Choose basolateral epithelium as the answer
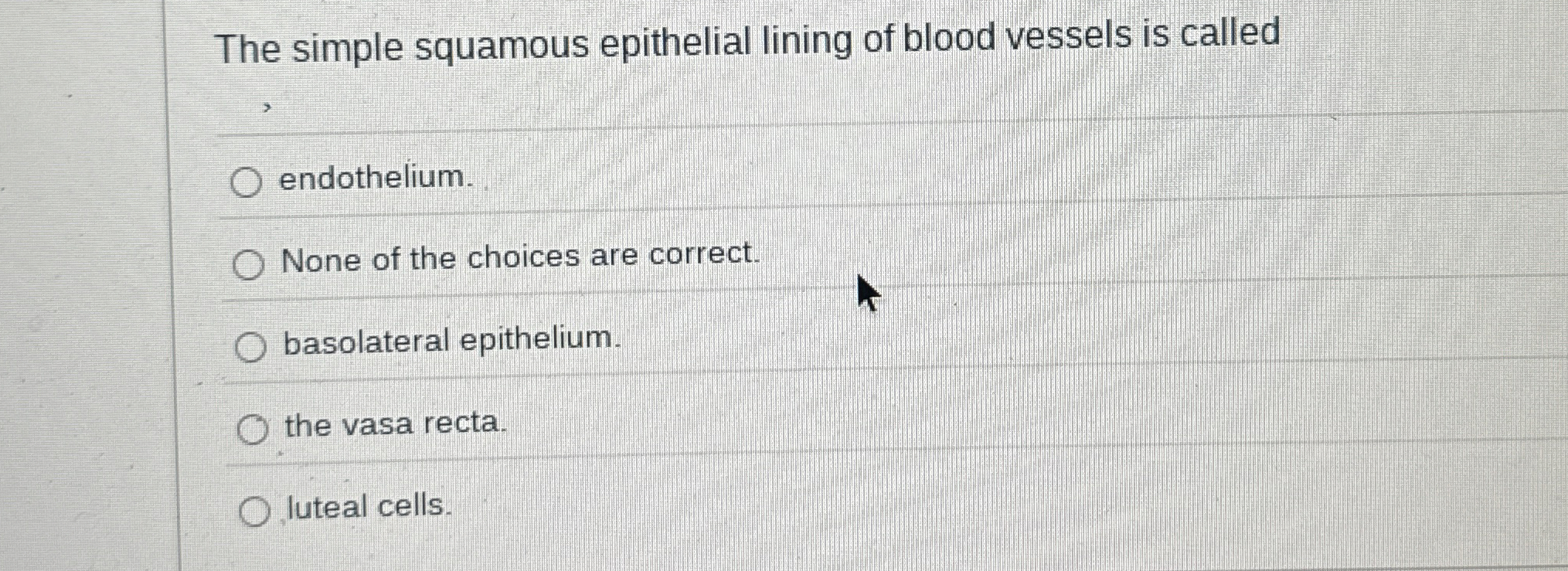1568x571 pixels. (250, 347)
